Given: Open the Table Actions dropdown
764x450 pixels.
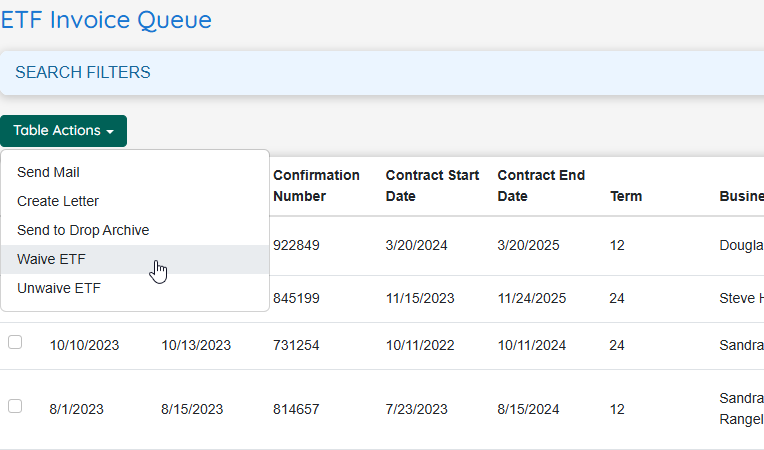Looking at the screenshot, I should click(x=63, y=131).
